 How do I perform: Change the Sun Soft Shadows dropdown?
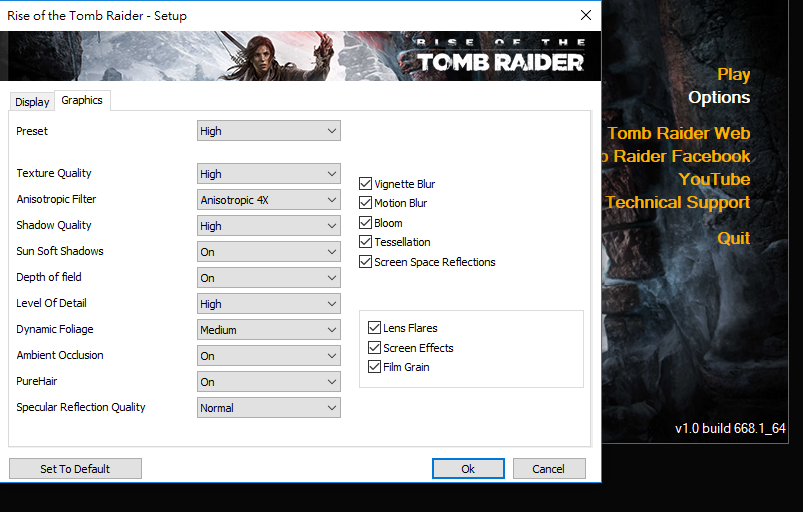click(269, 252)
